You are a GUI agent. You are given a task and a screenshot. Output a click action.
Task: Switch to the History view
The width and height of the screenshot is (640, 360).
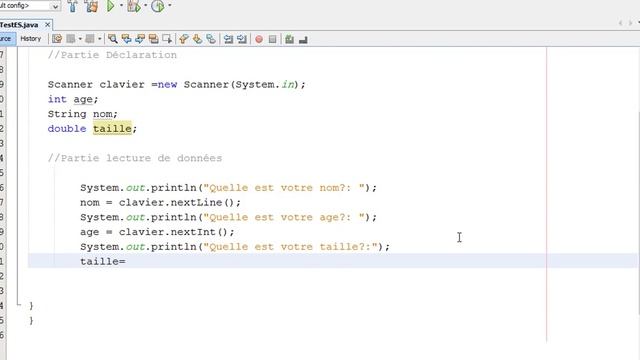pos(31,39)
